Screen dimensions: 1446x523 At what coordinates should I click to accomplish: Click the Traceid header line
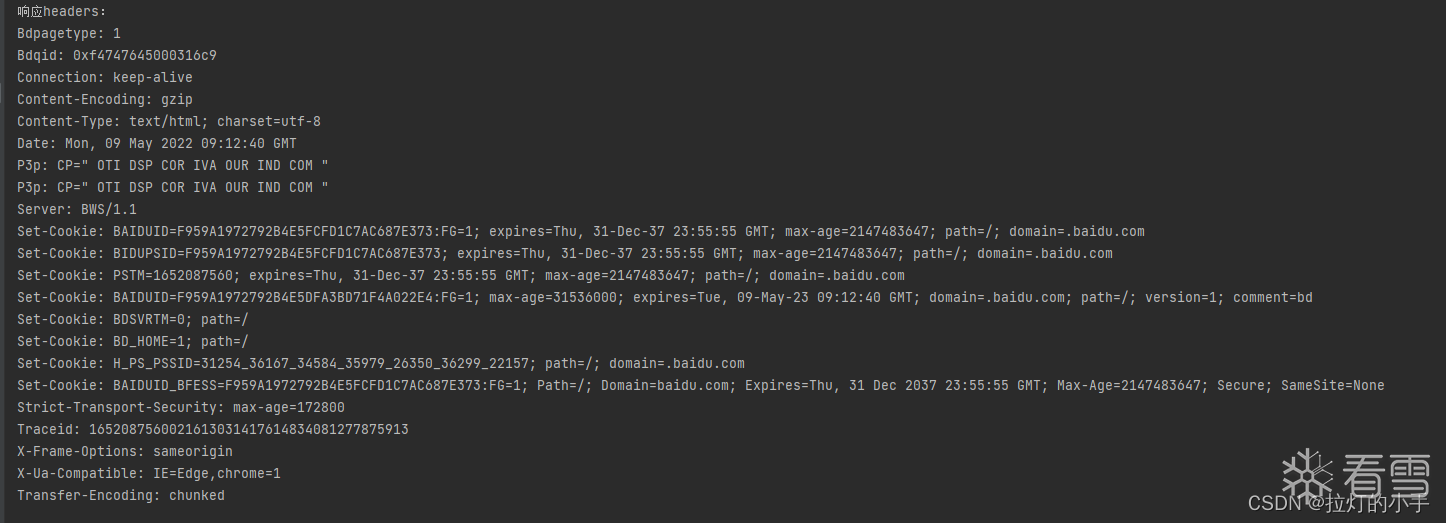[x=213, y=429]
